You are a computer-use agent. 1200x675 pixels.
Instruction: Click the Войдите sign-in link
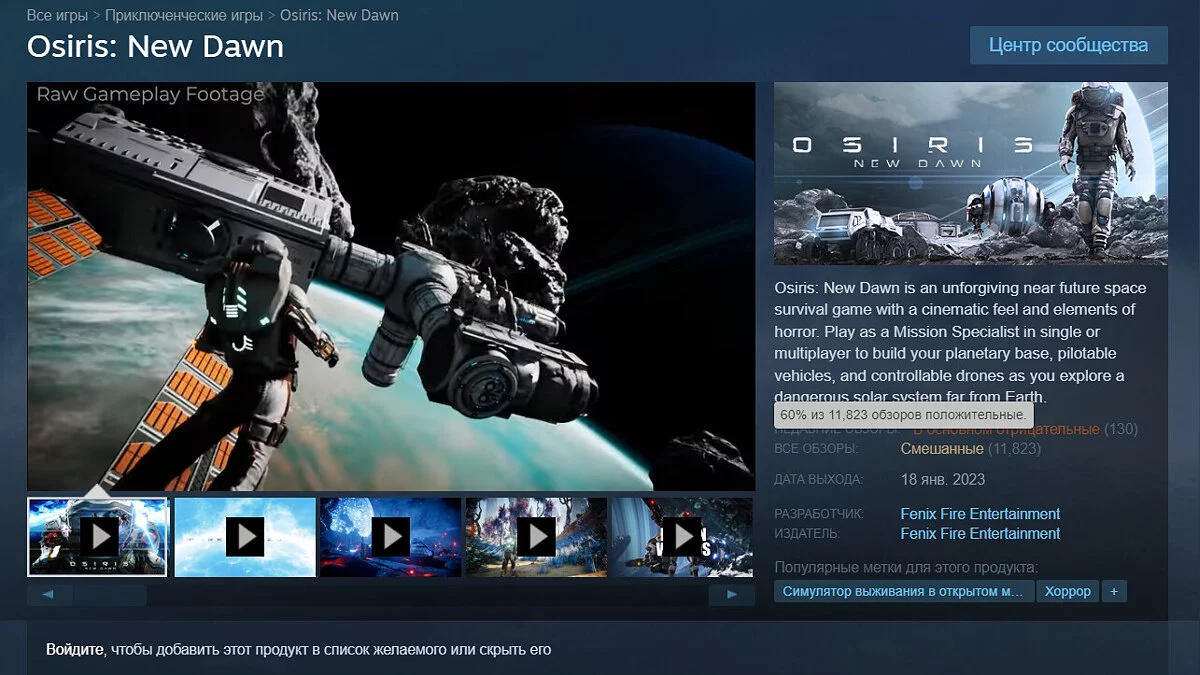pyautogui.click(x=75, y=649)
